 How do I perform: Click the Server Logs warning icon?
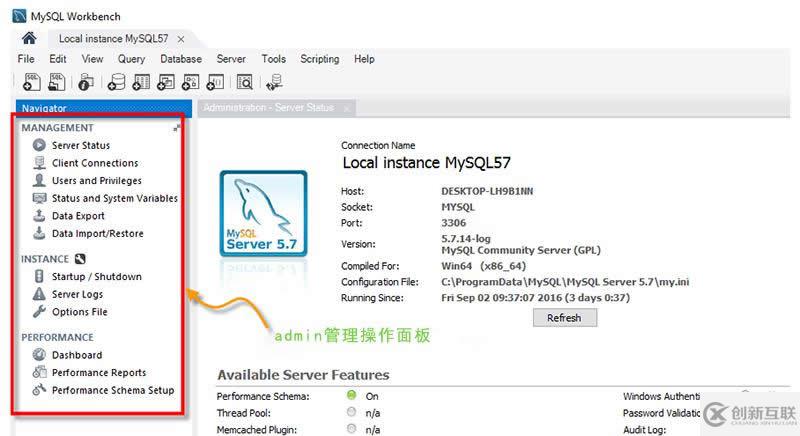39,294
